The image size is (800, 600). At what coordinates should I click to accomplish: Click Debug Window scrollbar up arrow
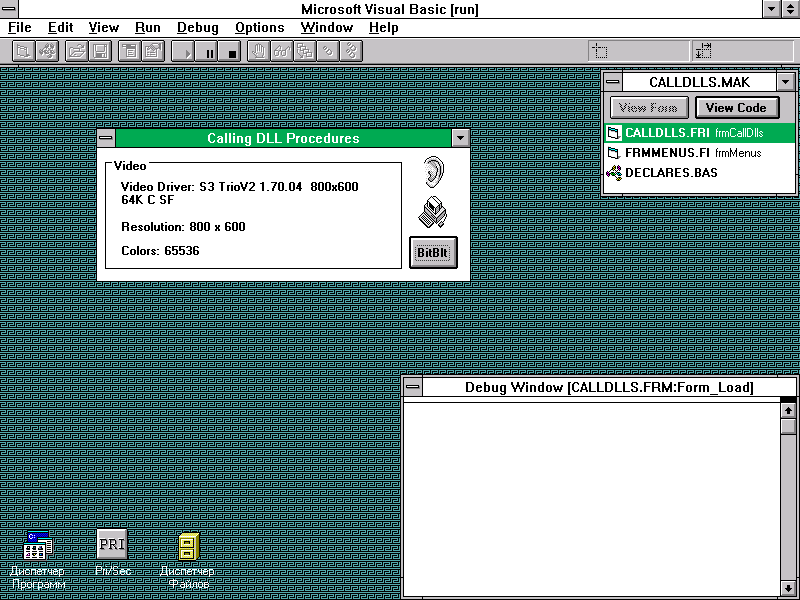(x=788, y=410)
